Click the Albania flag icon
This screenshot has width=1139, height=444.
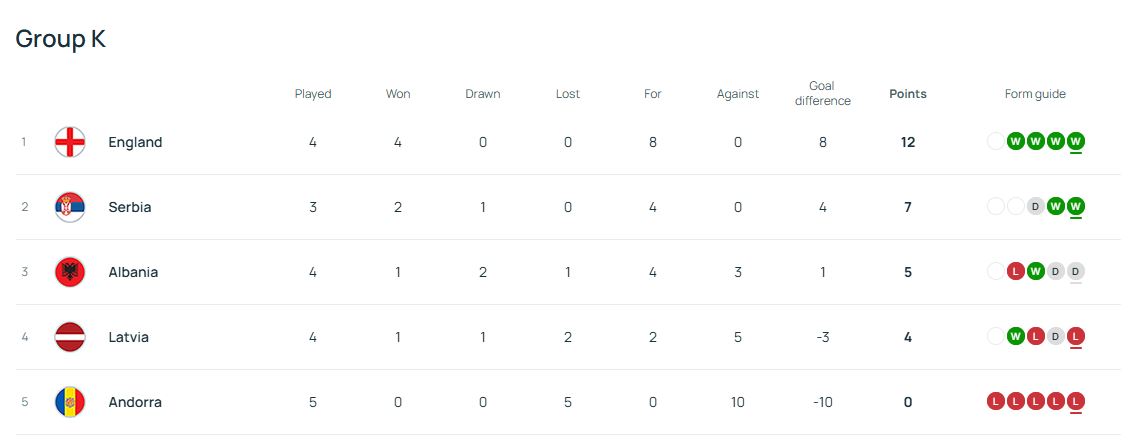point(70,272)
